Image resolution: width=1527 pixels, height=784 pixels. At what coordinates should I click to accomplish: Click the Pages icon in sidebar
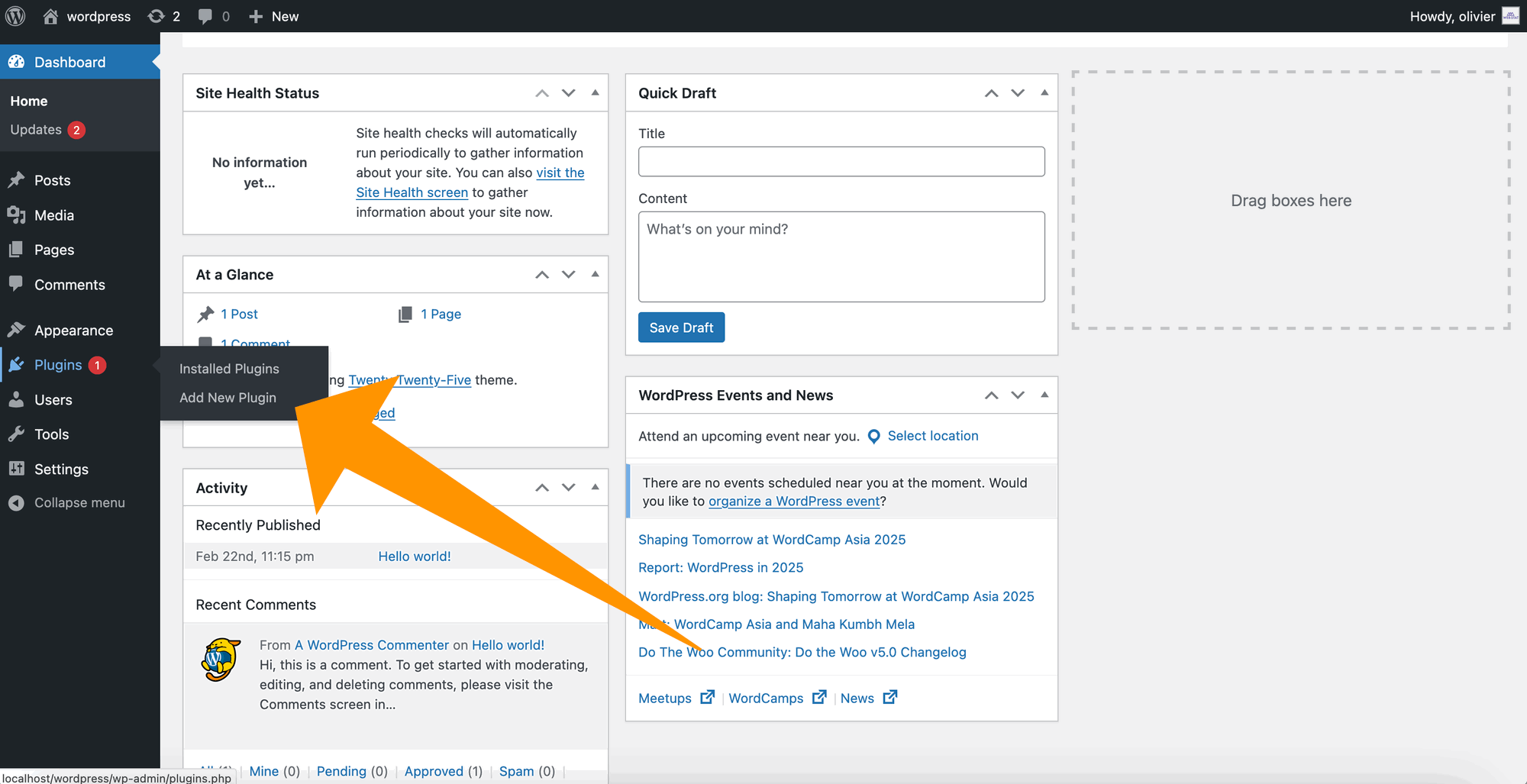[x=16, y=250]
